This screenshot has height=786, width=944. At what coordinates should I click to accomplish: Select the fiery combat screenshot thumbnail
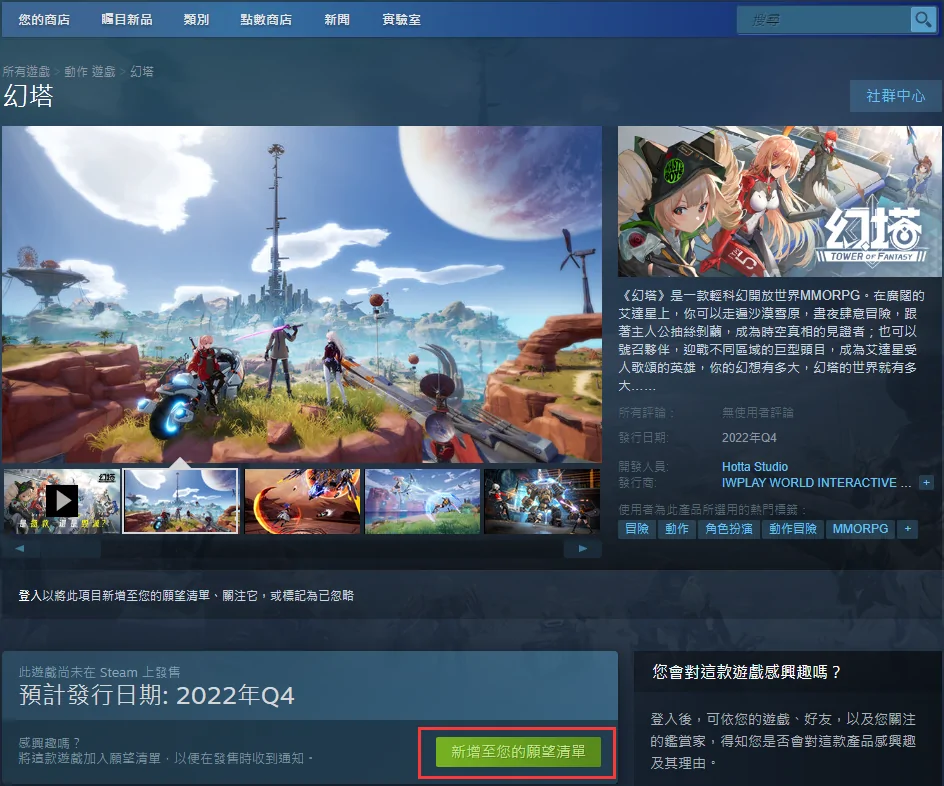302,501
